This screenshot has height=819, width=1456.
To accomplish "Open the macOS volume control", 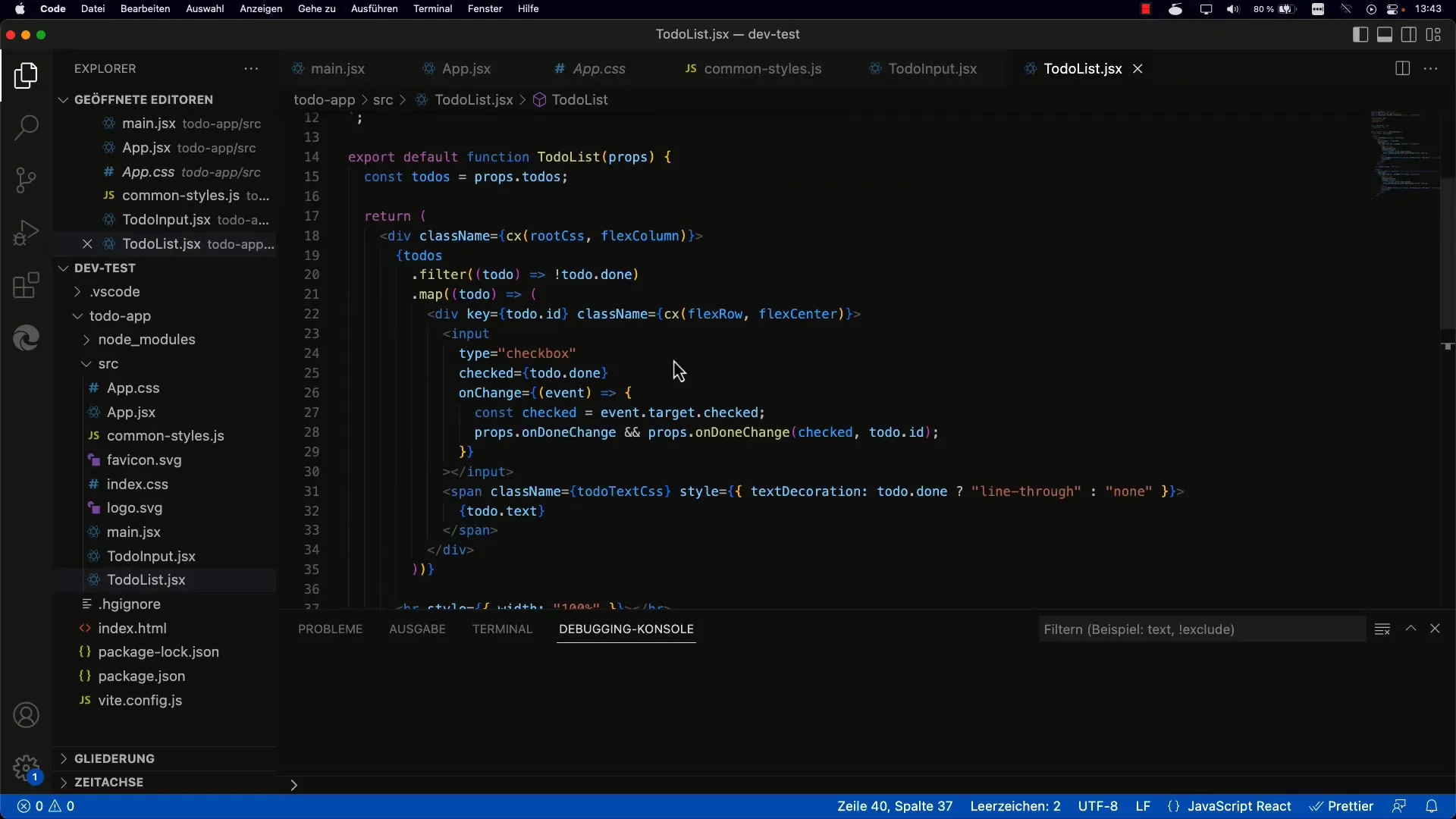I will tap(1233, 9).
